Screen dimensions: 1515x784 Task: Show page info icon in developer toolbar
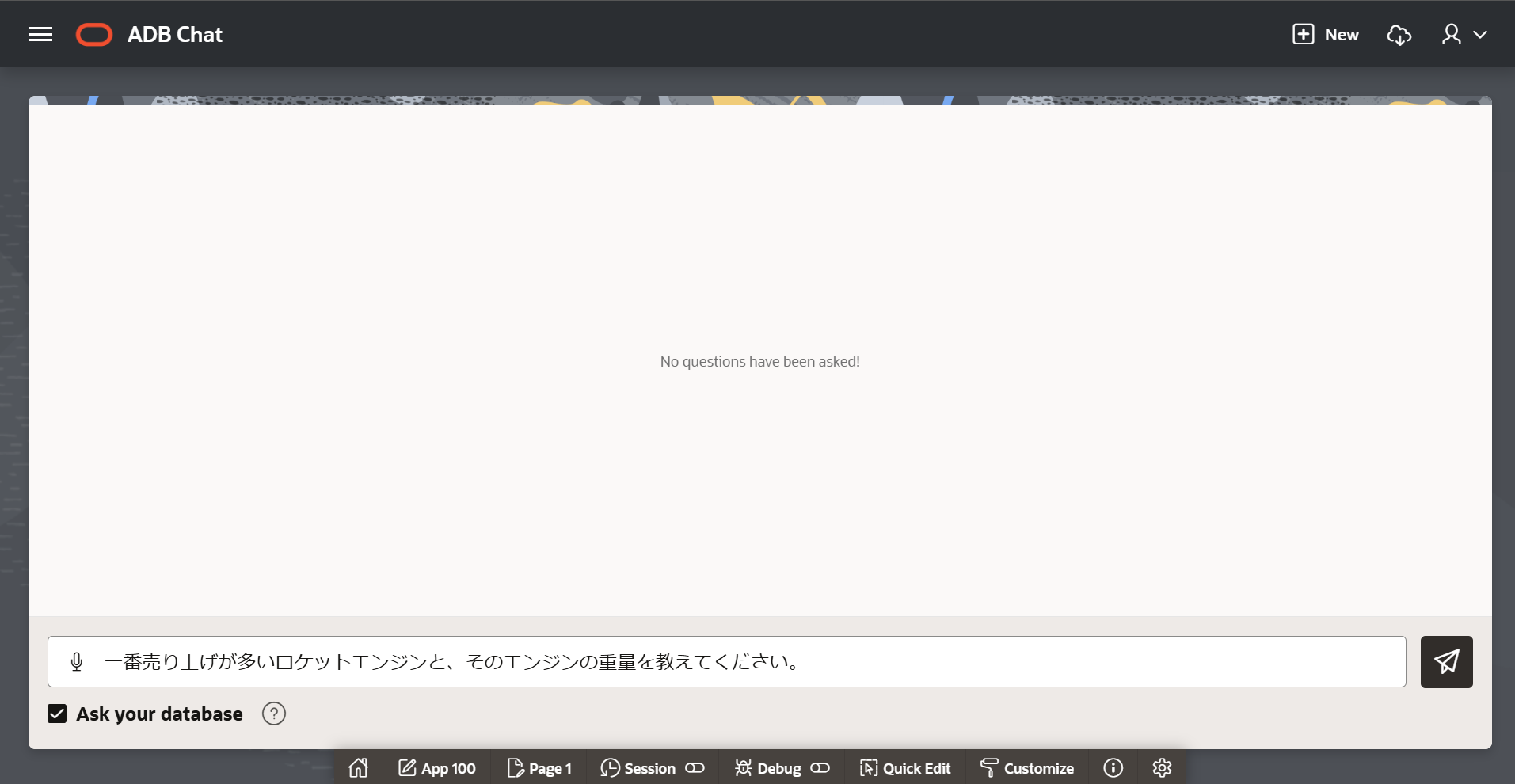(x=1113, y=767)
